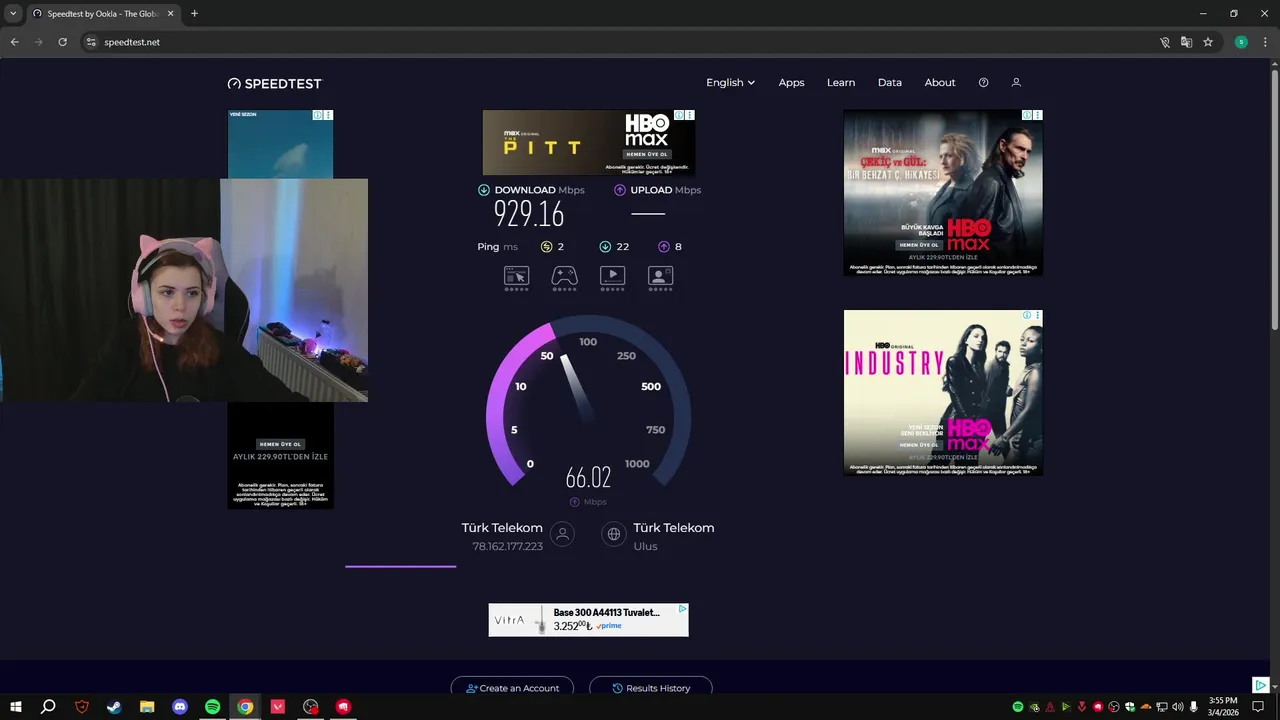This screenshot has width=1280, height=720.
Task: Open Discord from the taskbar
Action: pyautogui.click(x=180, y=707)
